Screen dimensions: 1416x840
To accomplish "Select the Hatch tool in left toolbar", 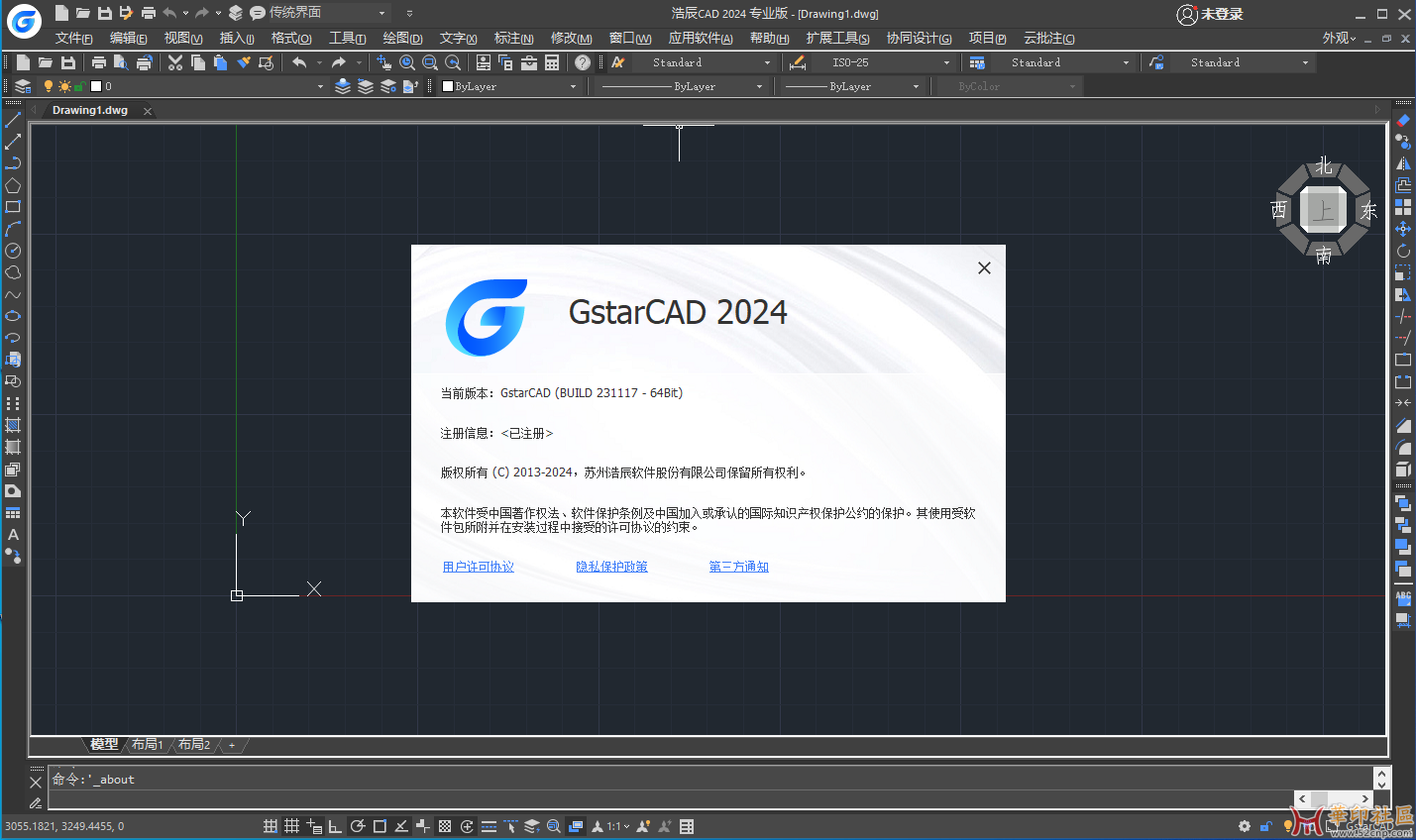I will click(x=13, y=425).
